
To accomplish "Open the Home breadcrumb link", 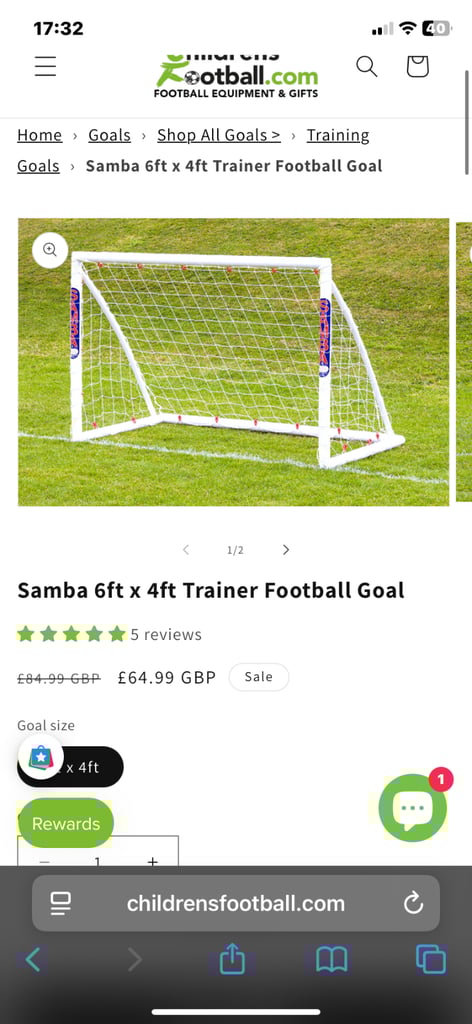I will coord(39,135).
